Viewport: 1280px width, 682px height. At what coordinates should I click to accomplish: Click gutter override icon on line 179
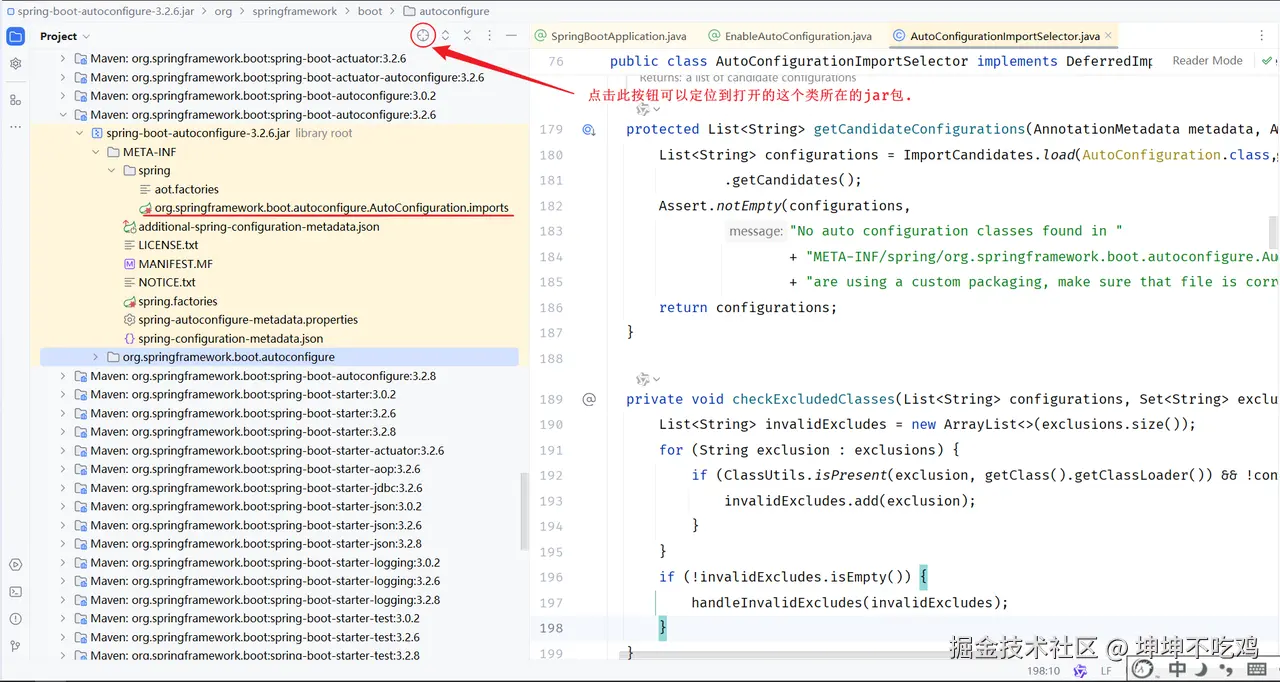pyautogui.click(x=589, y=129)
